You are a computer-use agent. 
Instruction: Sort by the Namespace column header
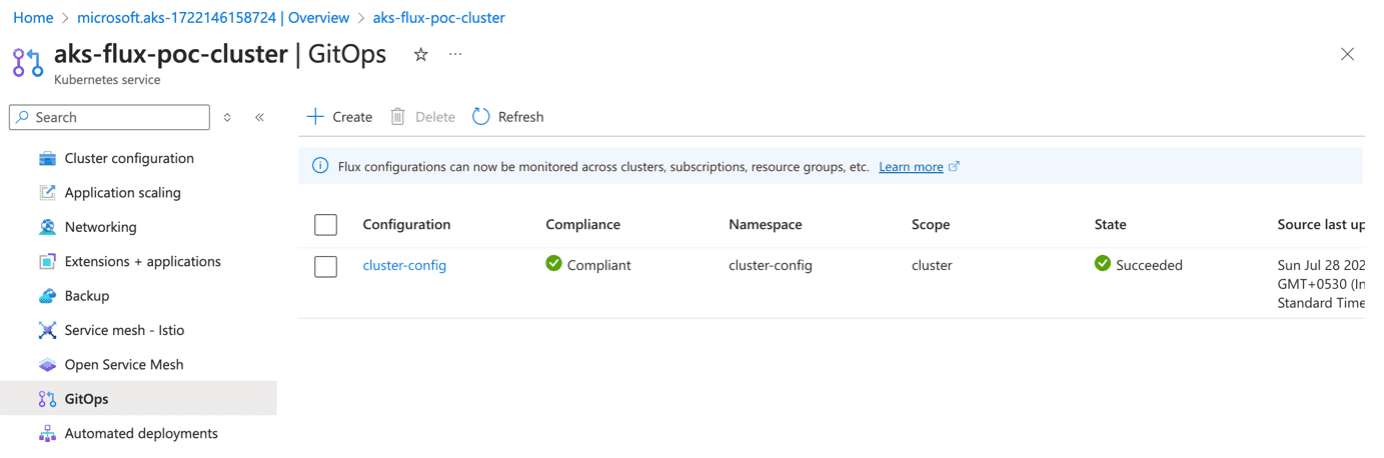click(765, 225)
